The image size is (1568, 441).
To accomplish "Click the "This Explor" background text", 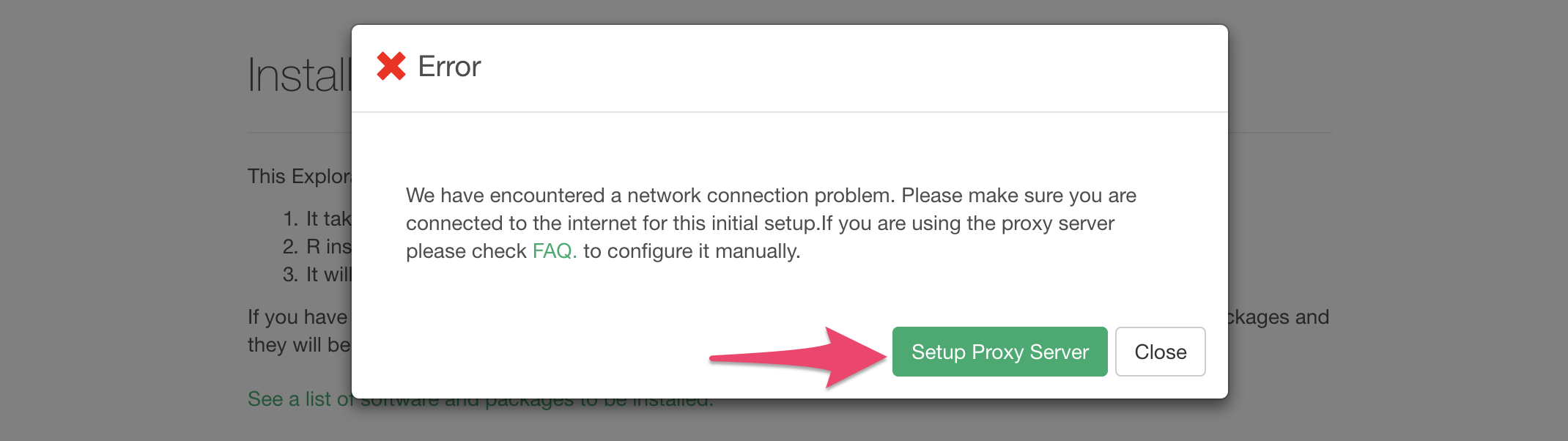I will click(x=299, y=177).
